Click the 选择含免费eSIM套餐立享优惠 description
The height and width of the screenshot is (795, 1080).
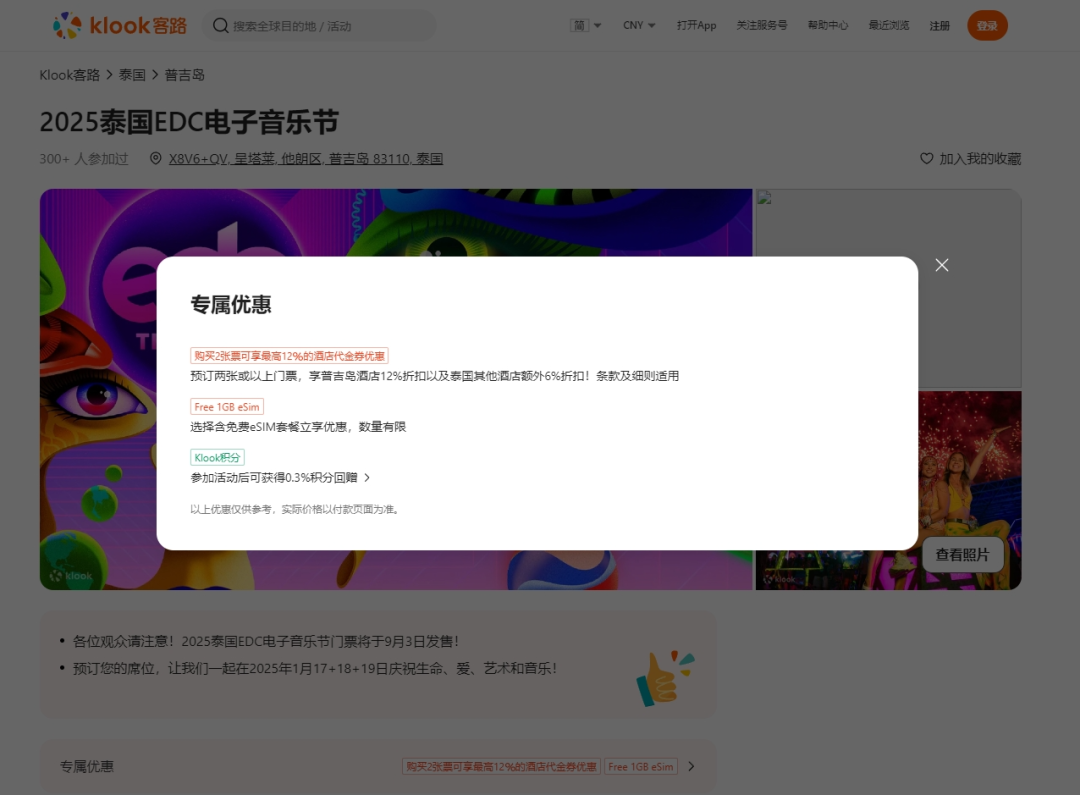click(298, 427)
